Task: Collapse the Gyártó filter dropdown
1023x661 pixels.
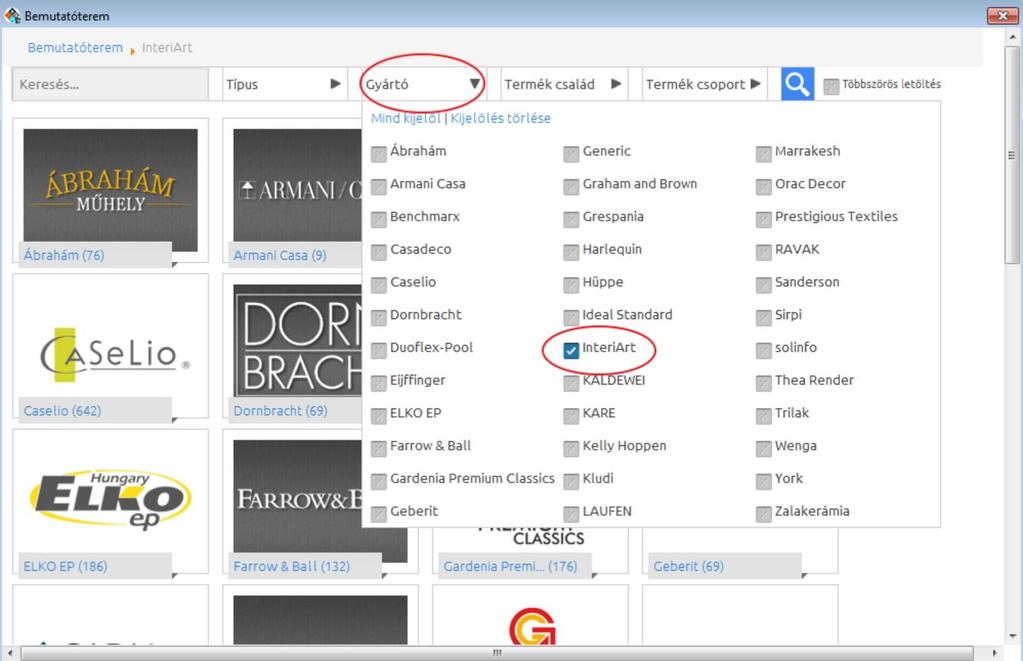Action: (x=423, y=84)
